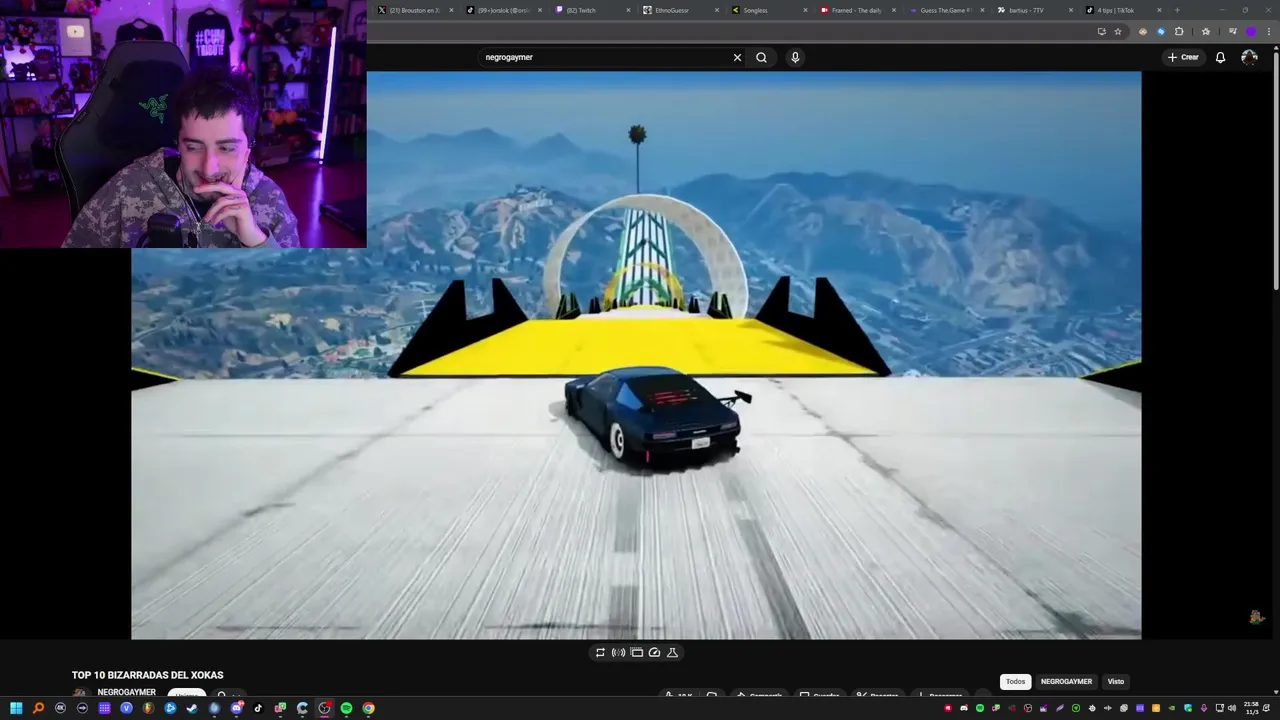Click the GTA video player area
Image resolution: width=1280 pixels, height=720 pixels.
[x=636, y=355]
